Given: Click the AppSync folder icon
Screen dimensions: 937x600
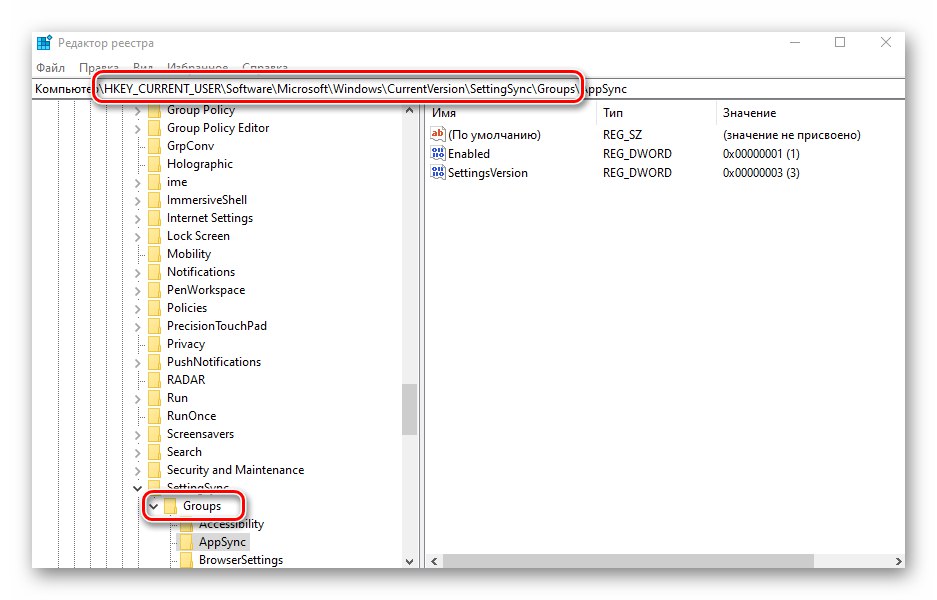Looking at the screenshot, I should 186,542.
